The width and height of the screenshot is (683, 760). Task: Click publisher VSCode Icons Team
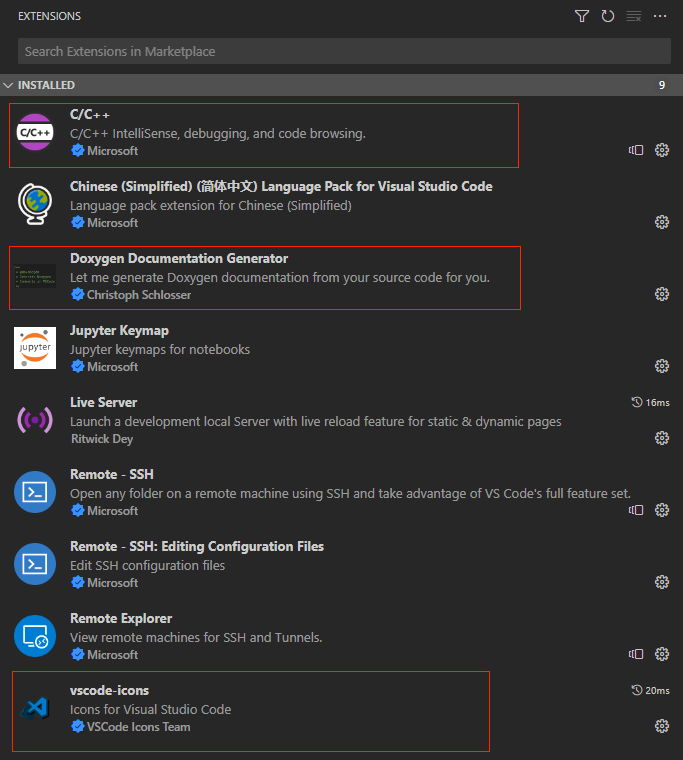[139, 727]
